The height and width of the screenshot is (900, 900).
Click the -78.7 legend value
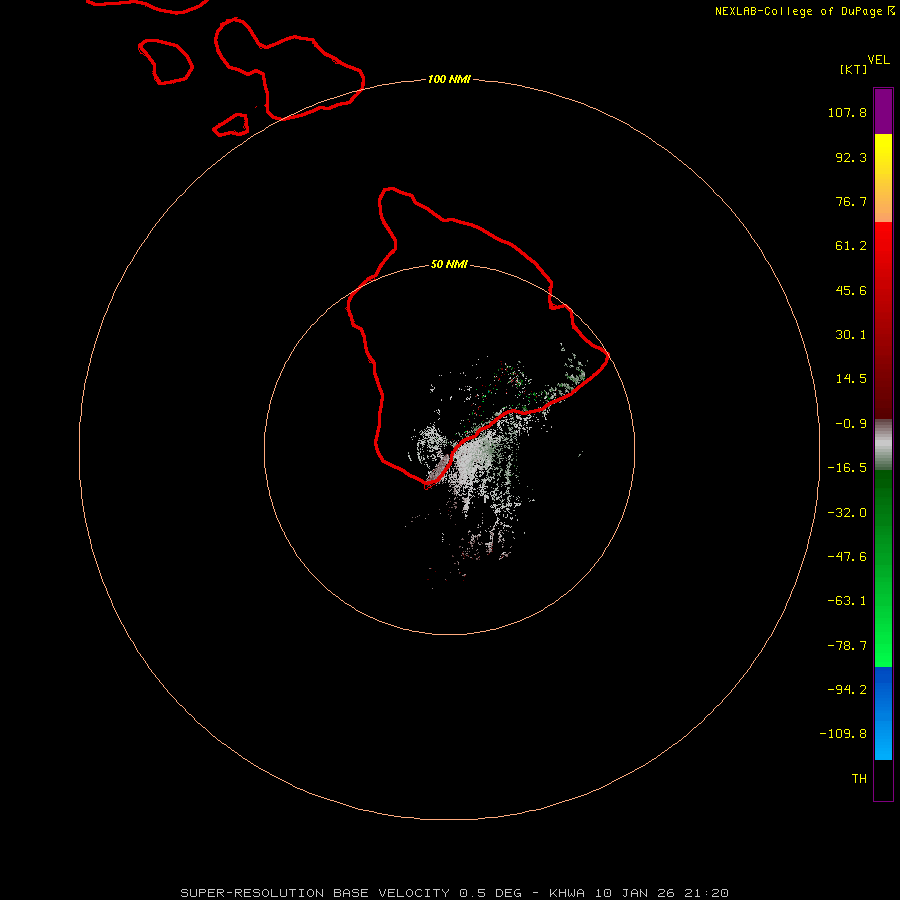847,646
